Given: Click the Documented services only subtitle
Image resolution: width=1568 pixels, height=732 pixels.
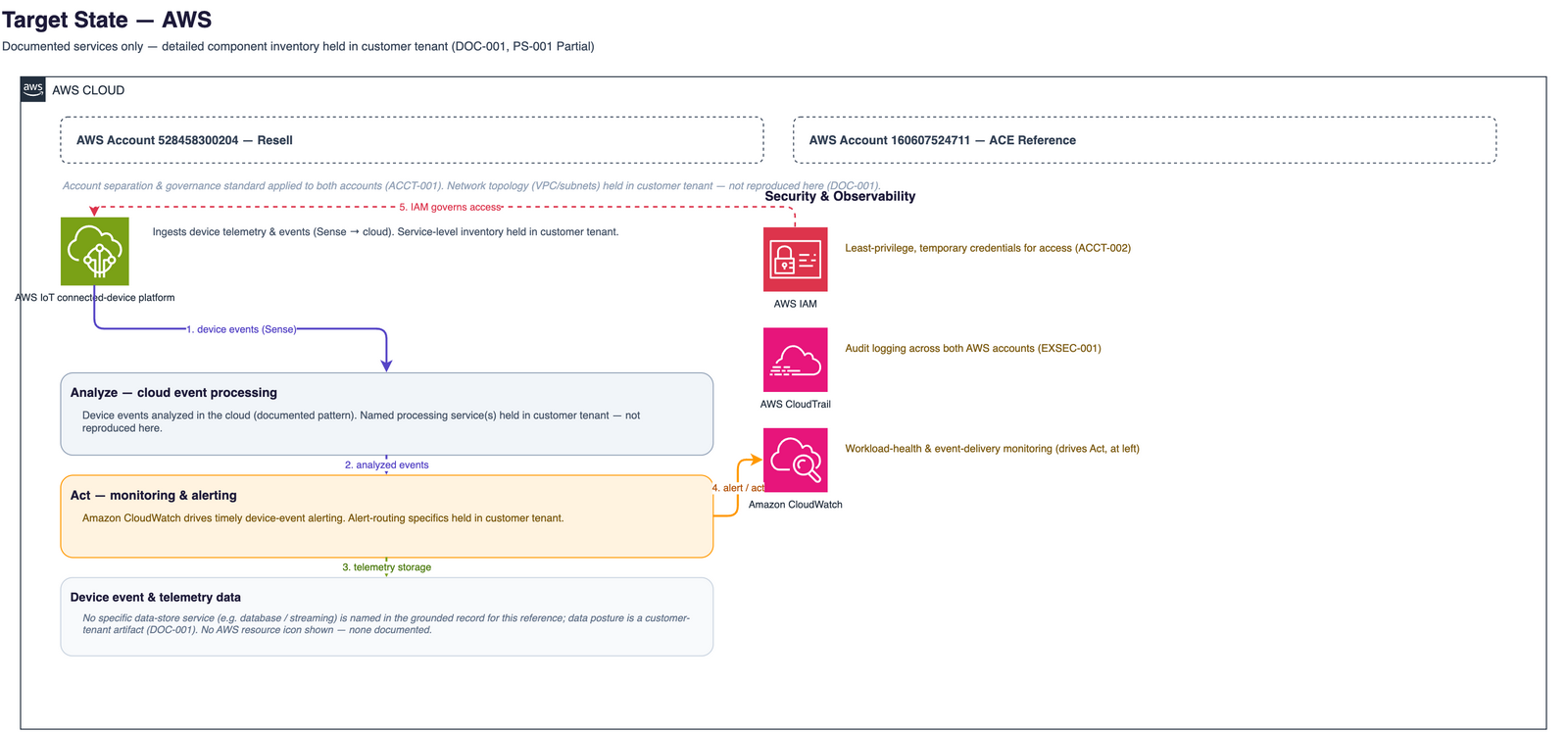Looking at the screenshot, I should (x=298, y=46).
